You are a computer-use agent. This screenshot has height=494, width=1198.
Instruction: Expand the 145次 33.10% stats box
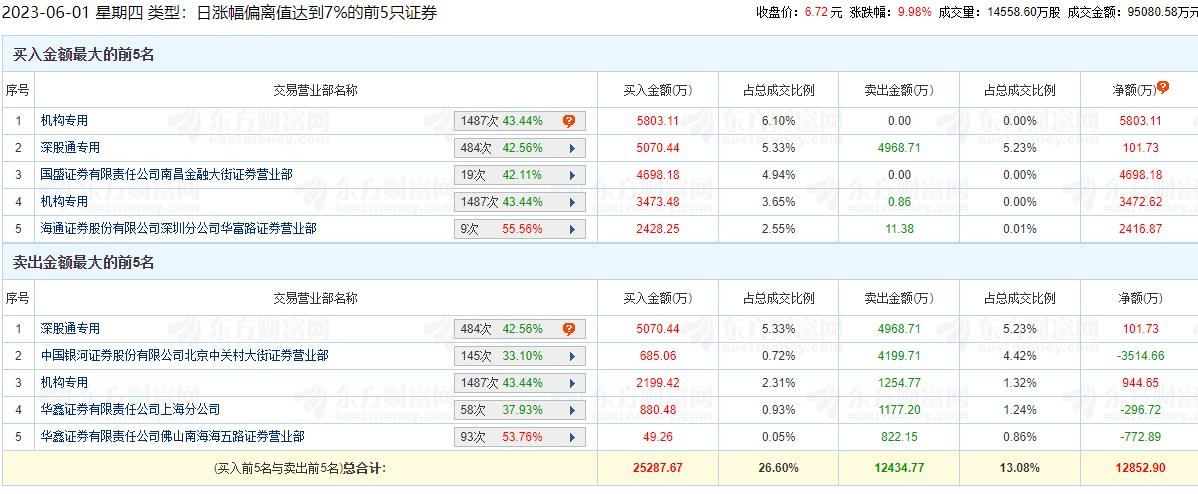519,356
